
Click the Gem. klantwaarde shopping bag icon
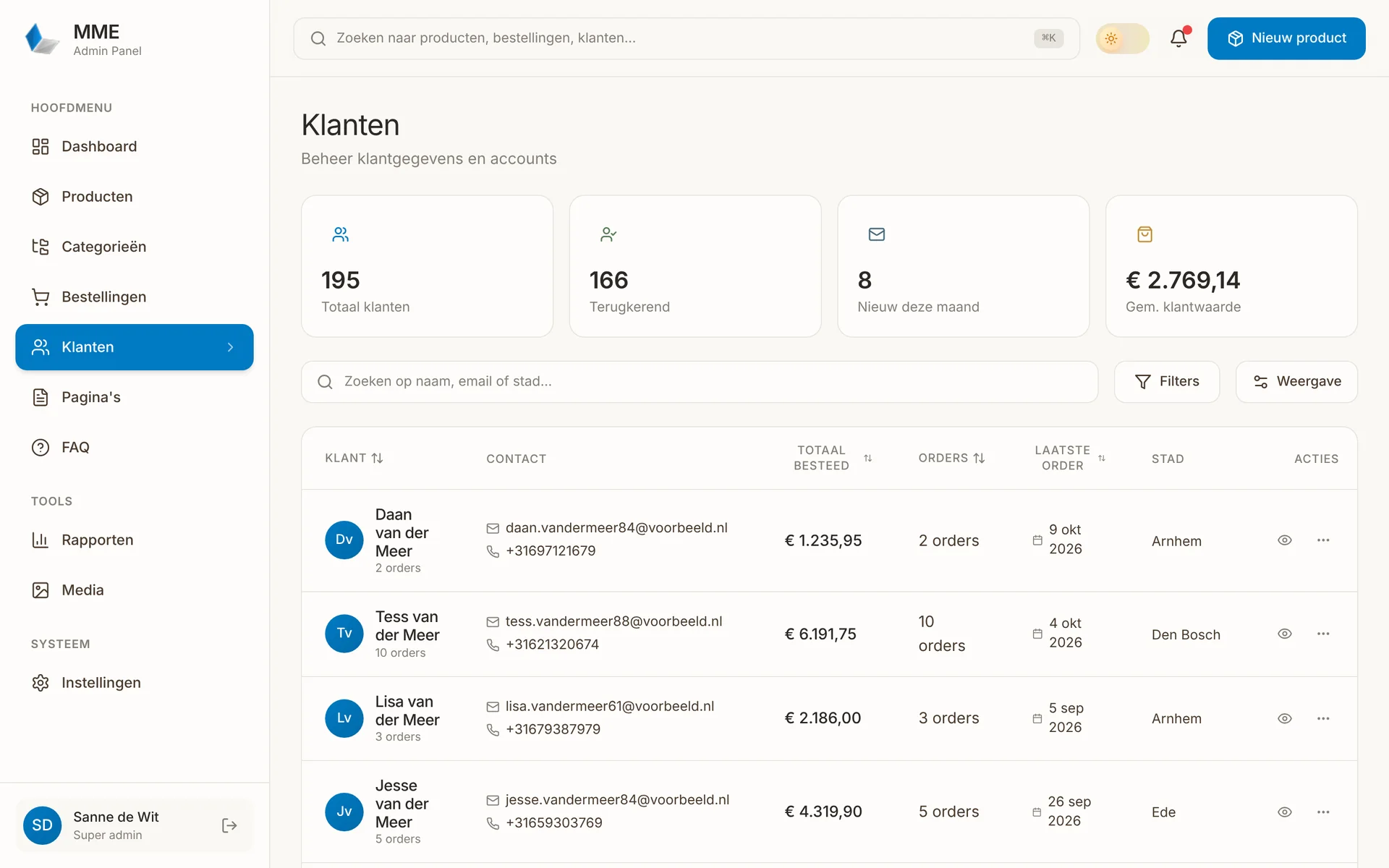[x=1145, y=234]
